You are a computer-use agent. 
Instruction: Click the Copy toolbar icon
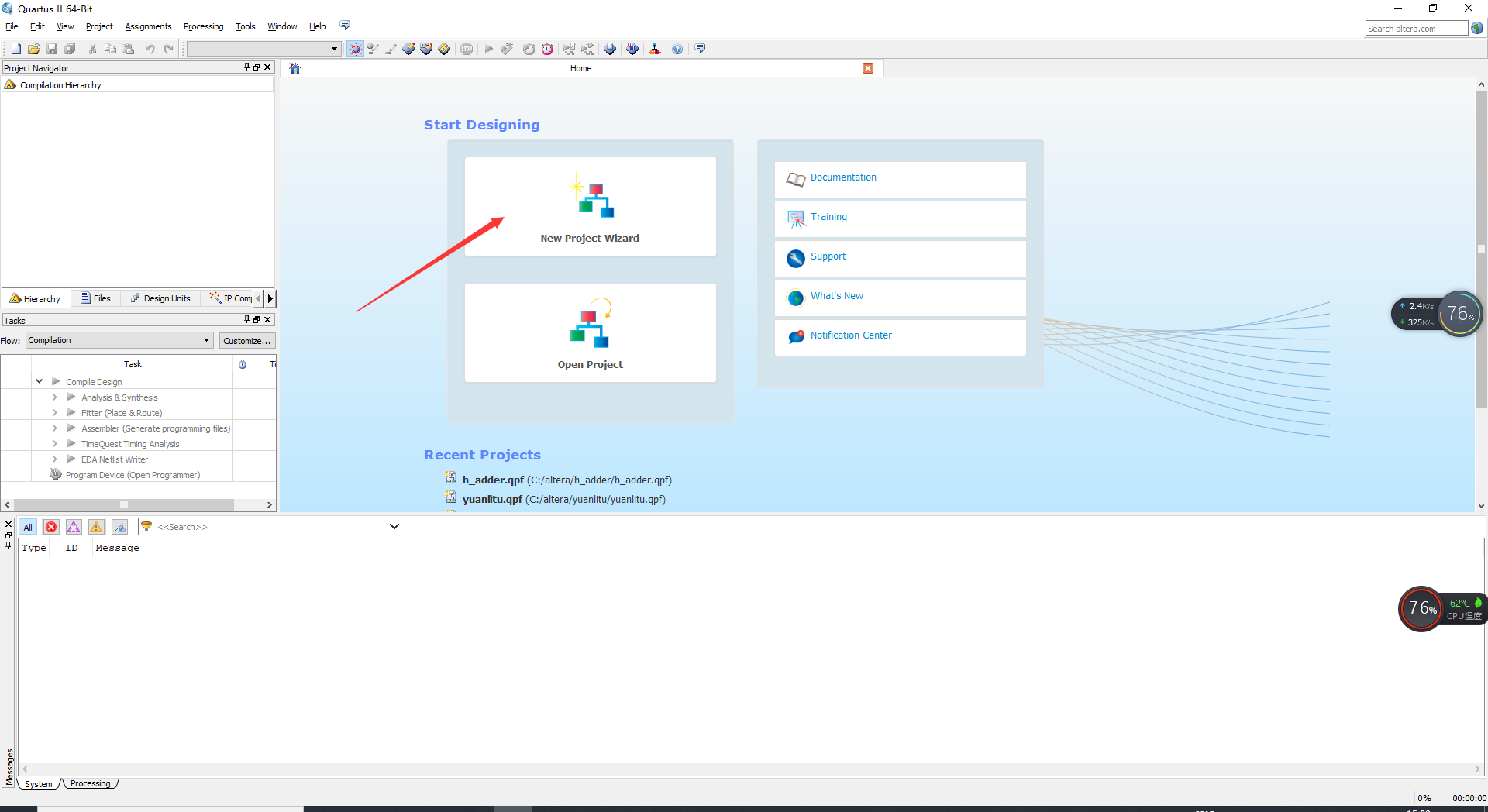[x=110, y=49]
